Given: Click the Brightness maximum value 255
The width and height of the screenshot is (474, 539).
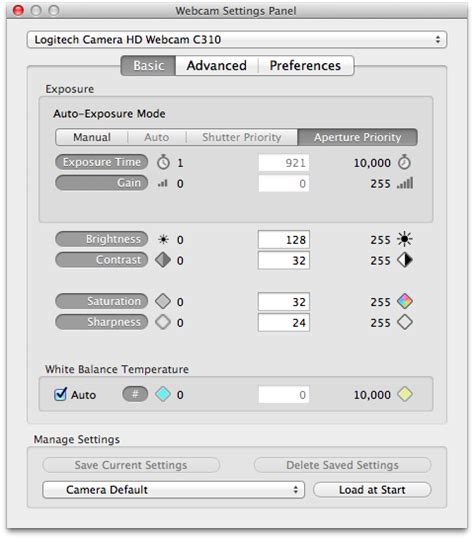Looking at the screenshot, I should click(x=381, y=240).
